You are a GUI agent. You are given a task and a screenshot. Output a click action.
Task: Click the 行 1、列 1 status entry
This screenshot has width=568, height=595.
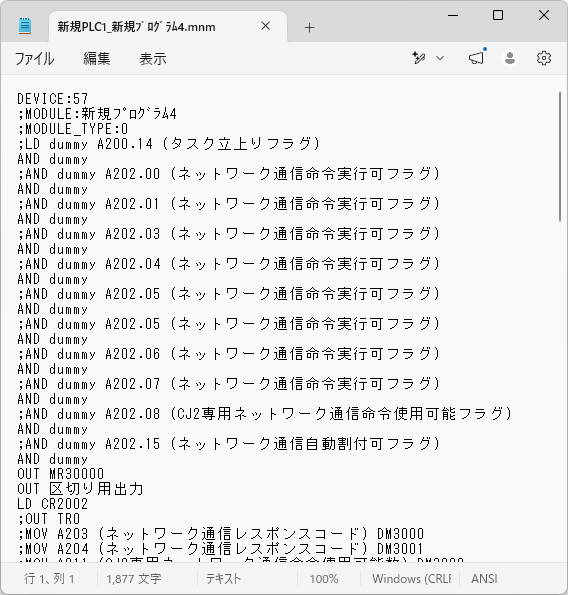point(49,578)
